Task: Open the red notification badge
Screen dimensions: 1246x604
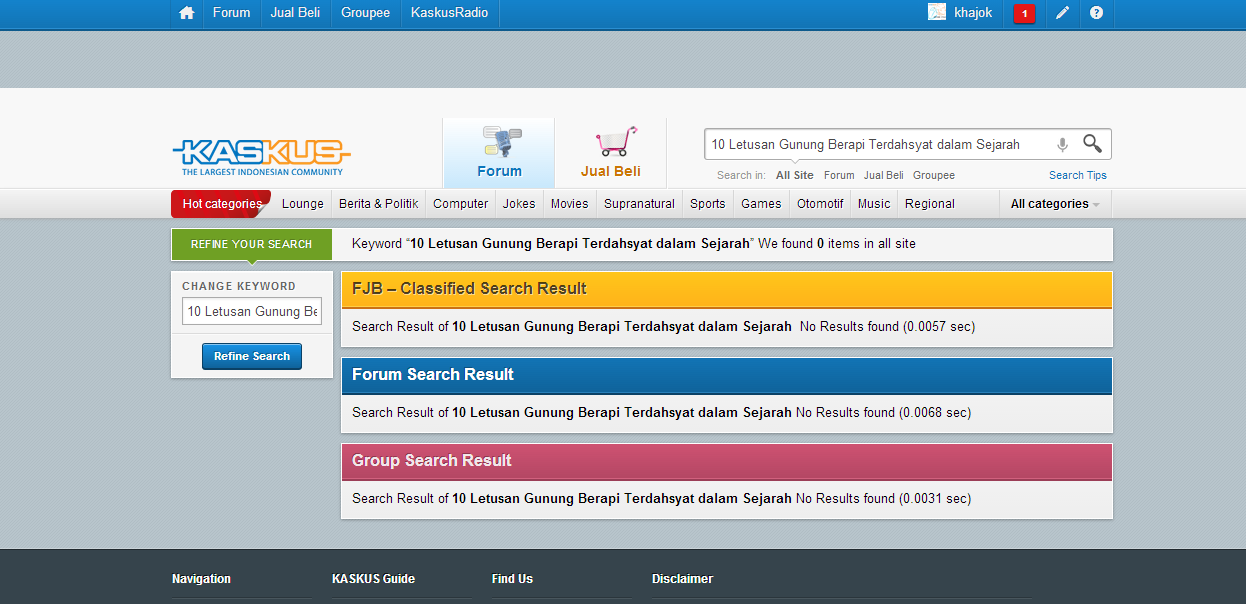Action: pyautogui.click(x=1024, y=13)
